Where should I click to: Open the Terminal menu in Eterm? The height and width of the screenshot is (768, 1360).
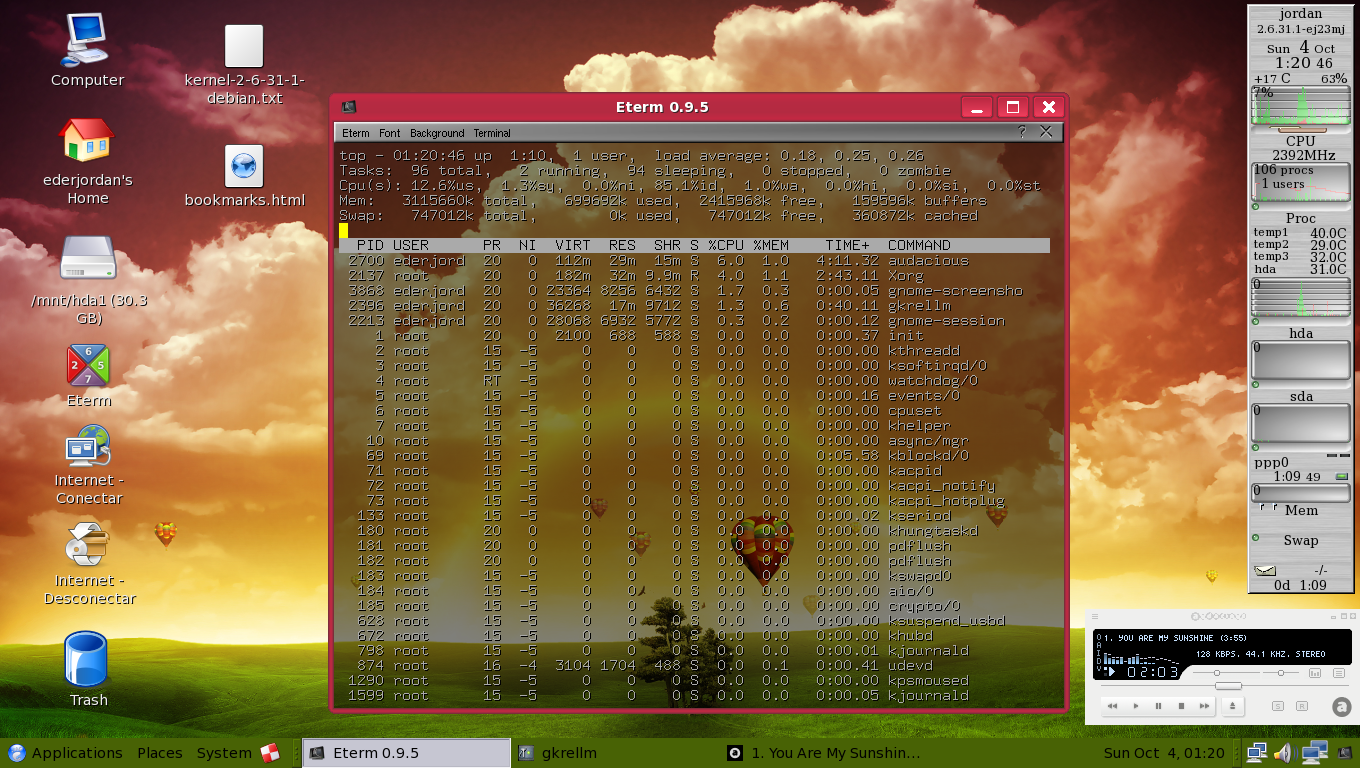pos(492,133)
